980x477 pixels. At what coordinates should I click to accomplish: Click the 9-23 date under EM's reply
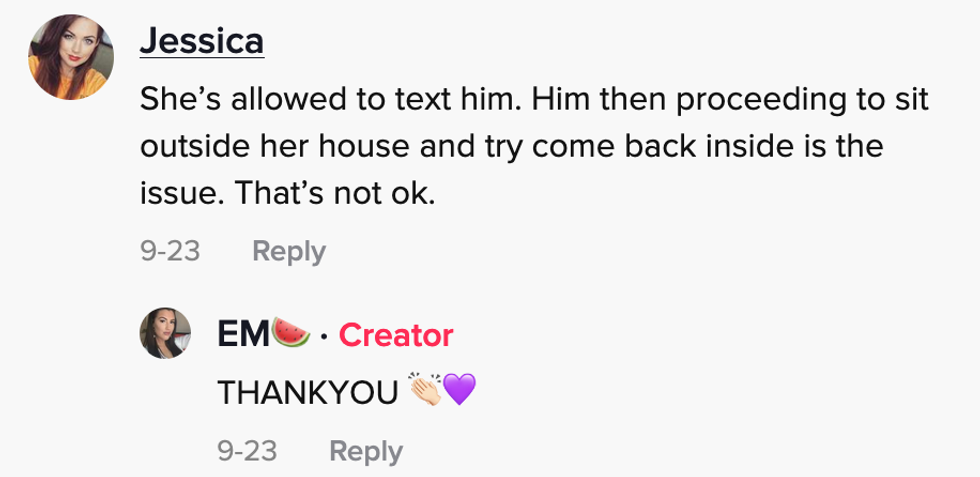click(x=247, y=451)
